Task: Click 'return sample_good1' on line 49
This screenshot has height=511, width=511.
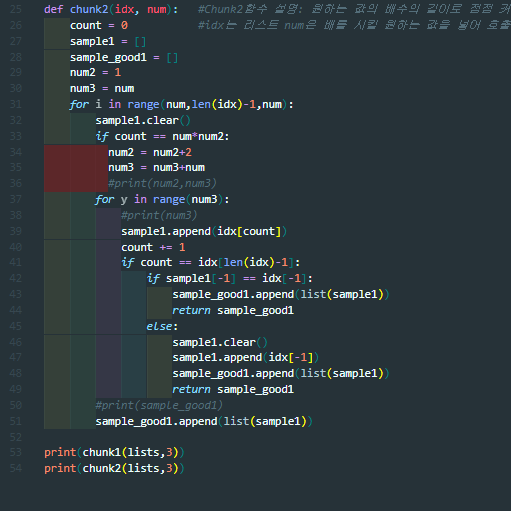Action: pyautogui.click(x=233, y=389)
